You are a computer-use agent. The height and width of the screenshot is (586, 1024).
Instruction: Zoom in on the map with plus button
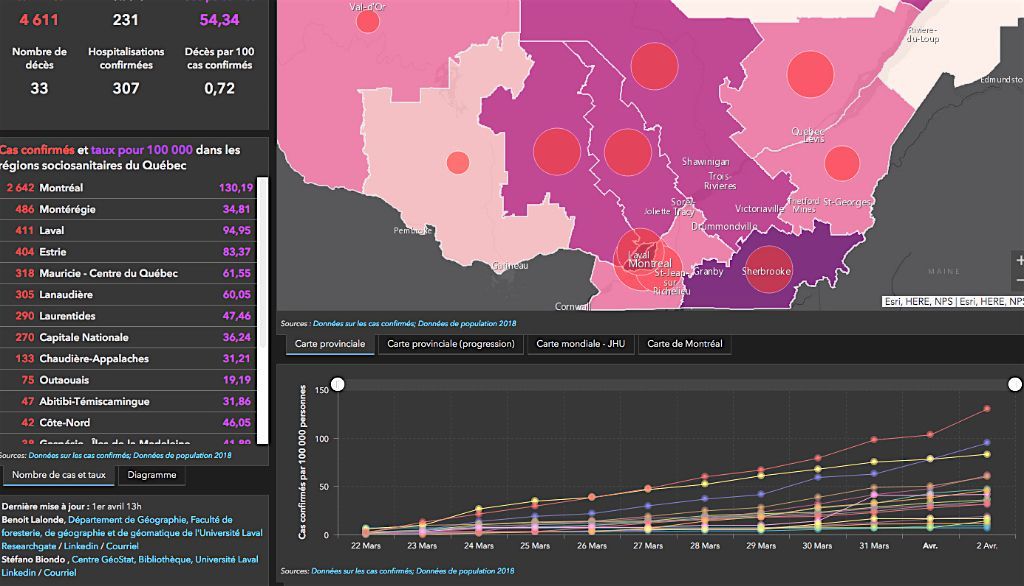[1019, 260]
